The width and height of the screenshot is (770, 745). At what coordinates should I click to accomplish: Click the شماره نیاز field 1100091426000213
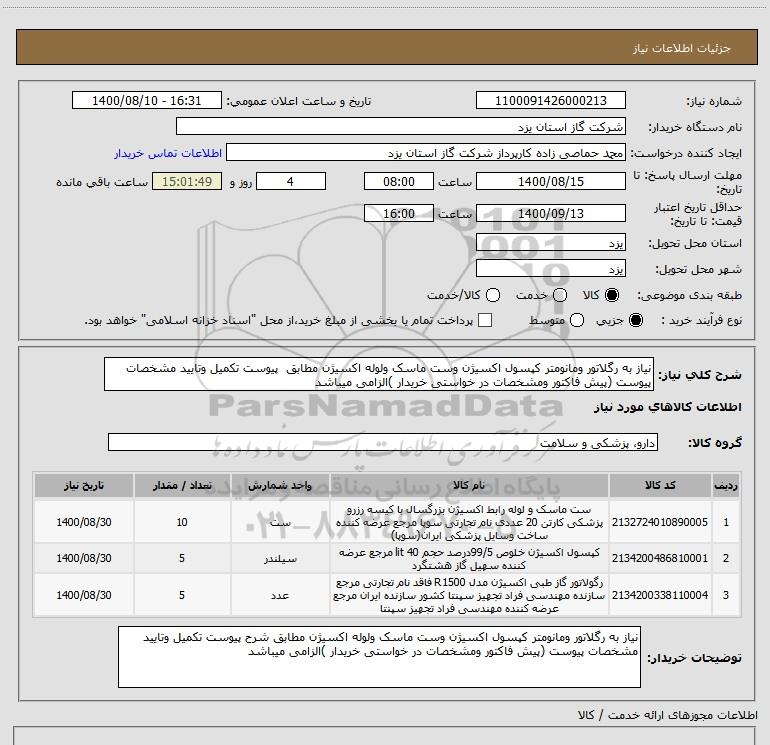(x=550, y=100)
